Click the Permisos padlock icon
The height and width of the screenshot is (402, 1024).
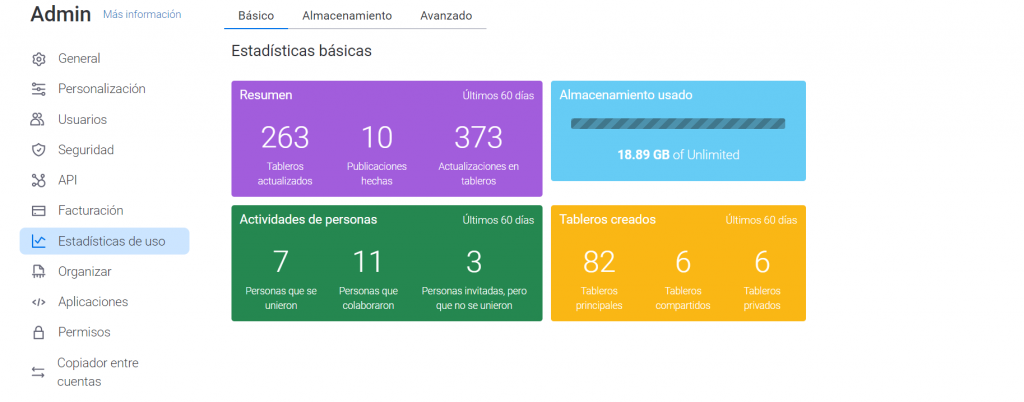click(x=38, y=332)
